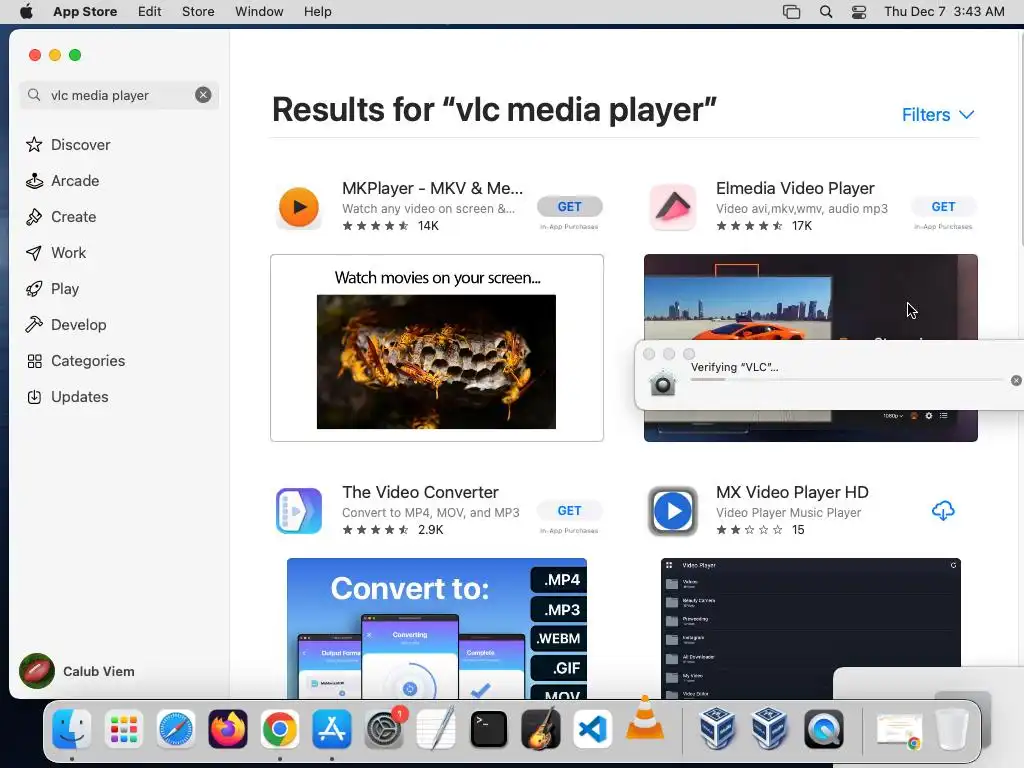Select Create in the sidebar
Screen dimensions: 1024x768
tap(61, 216)
